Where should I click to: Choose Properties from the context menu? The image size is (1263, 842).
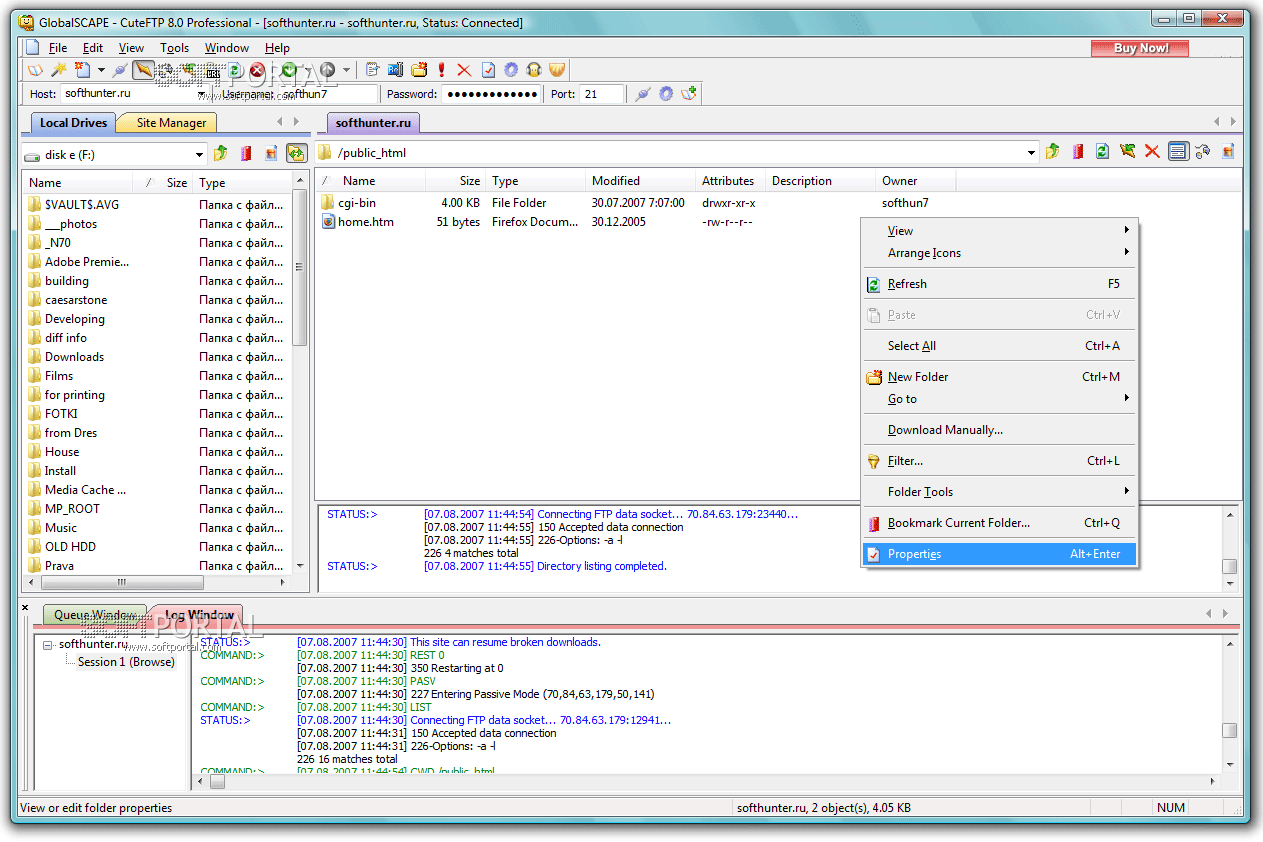tap(914, 554)
